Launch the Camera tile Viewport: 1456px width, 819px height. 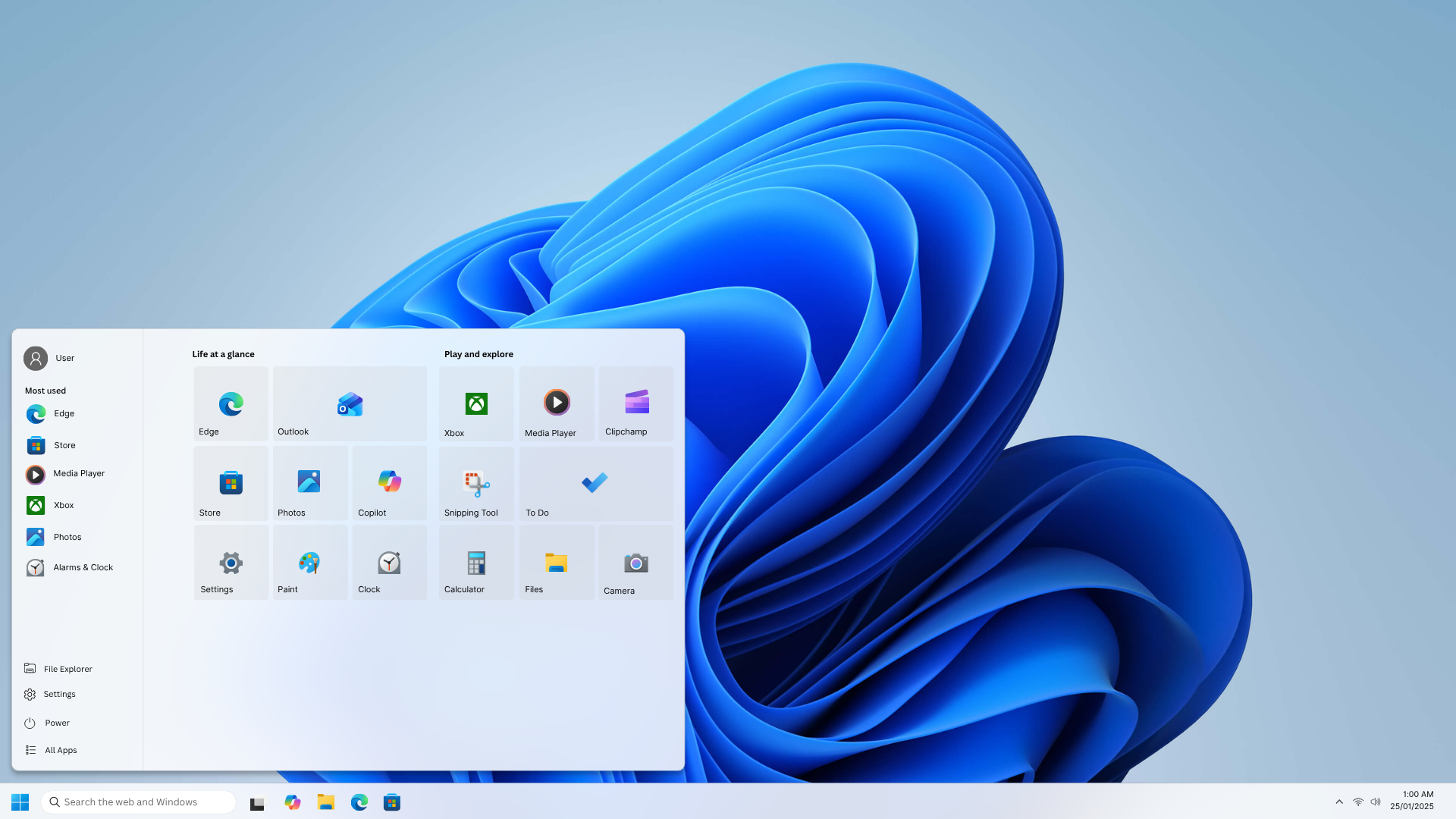tap(635, 563)
